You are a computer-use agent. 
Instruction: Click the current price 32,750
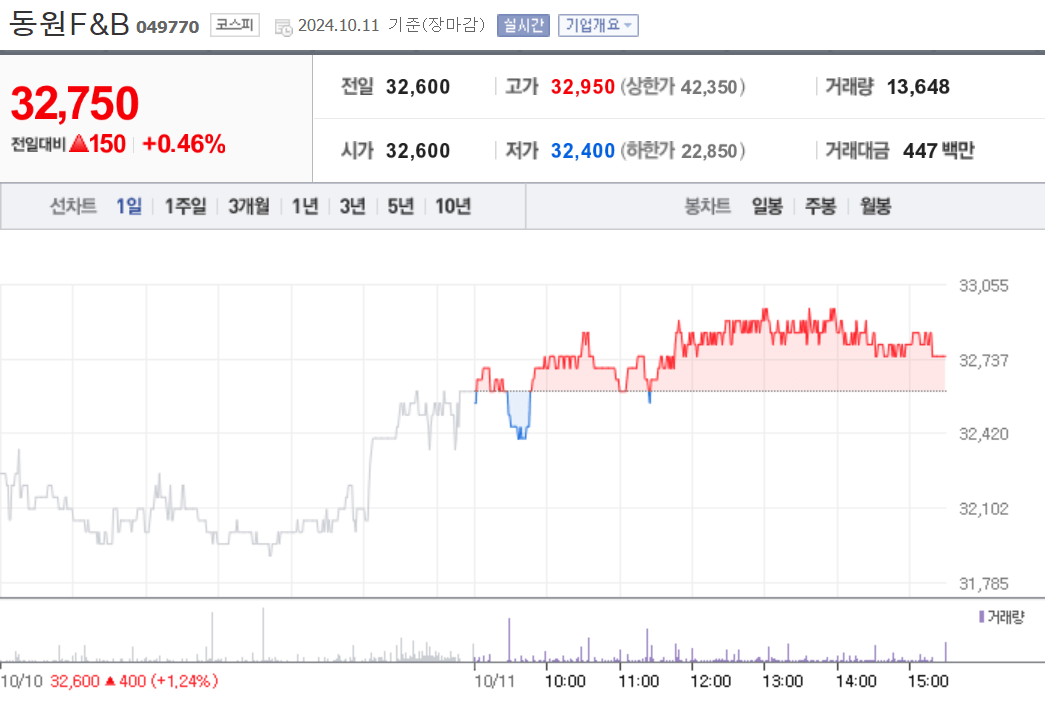point(75,103)
